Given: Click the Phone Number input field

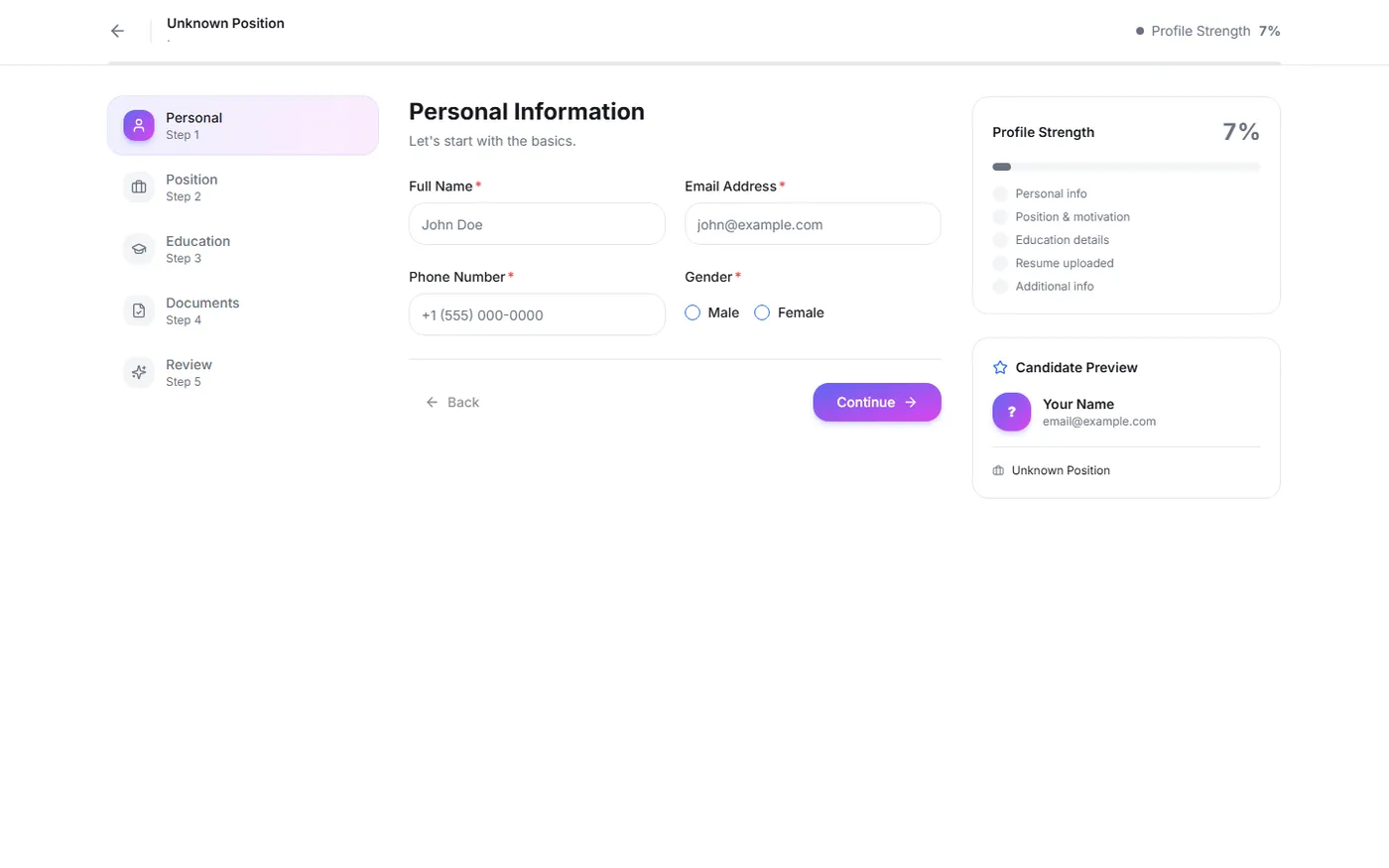Looking at the screenshot, I should [537, 314].
